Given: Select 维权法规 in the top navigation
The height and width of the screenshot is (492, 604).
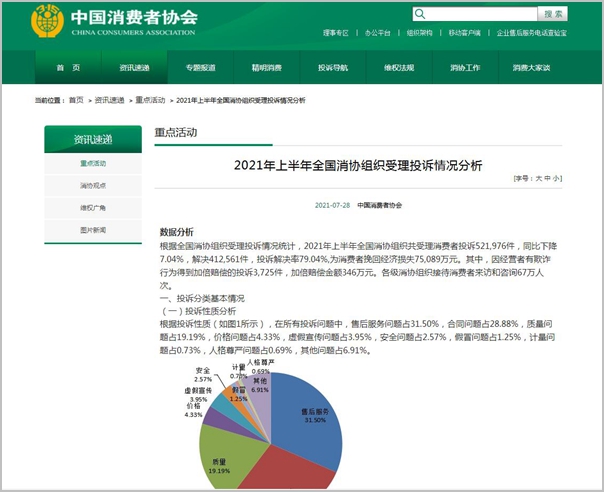Looking at the screenshot, I should [400, 67].
